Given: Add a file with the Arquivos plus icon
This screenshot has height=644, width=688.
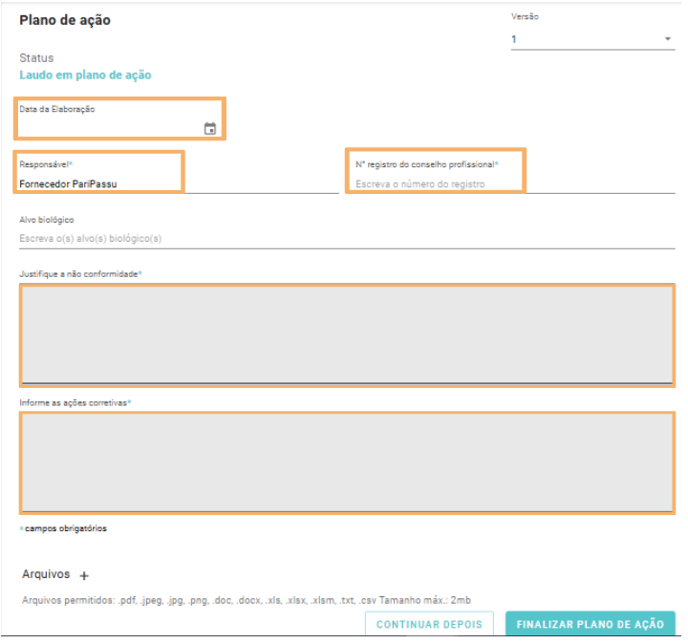Looking at the screenshot, I should [x=84, y=576].
